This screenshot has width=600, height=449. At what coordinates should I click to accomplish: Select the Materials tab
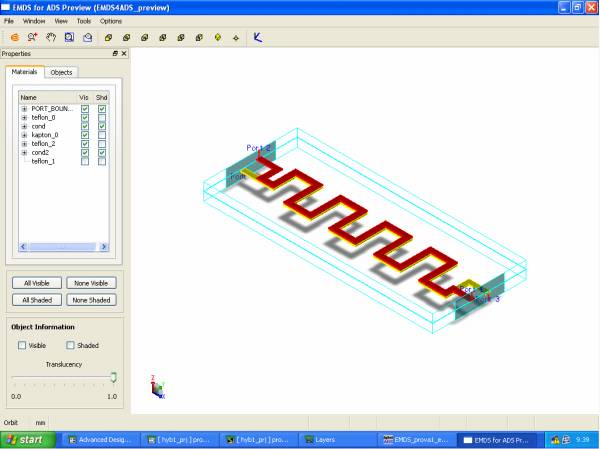(x=24, y=72)
